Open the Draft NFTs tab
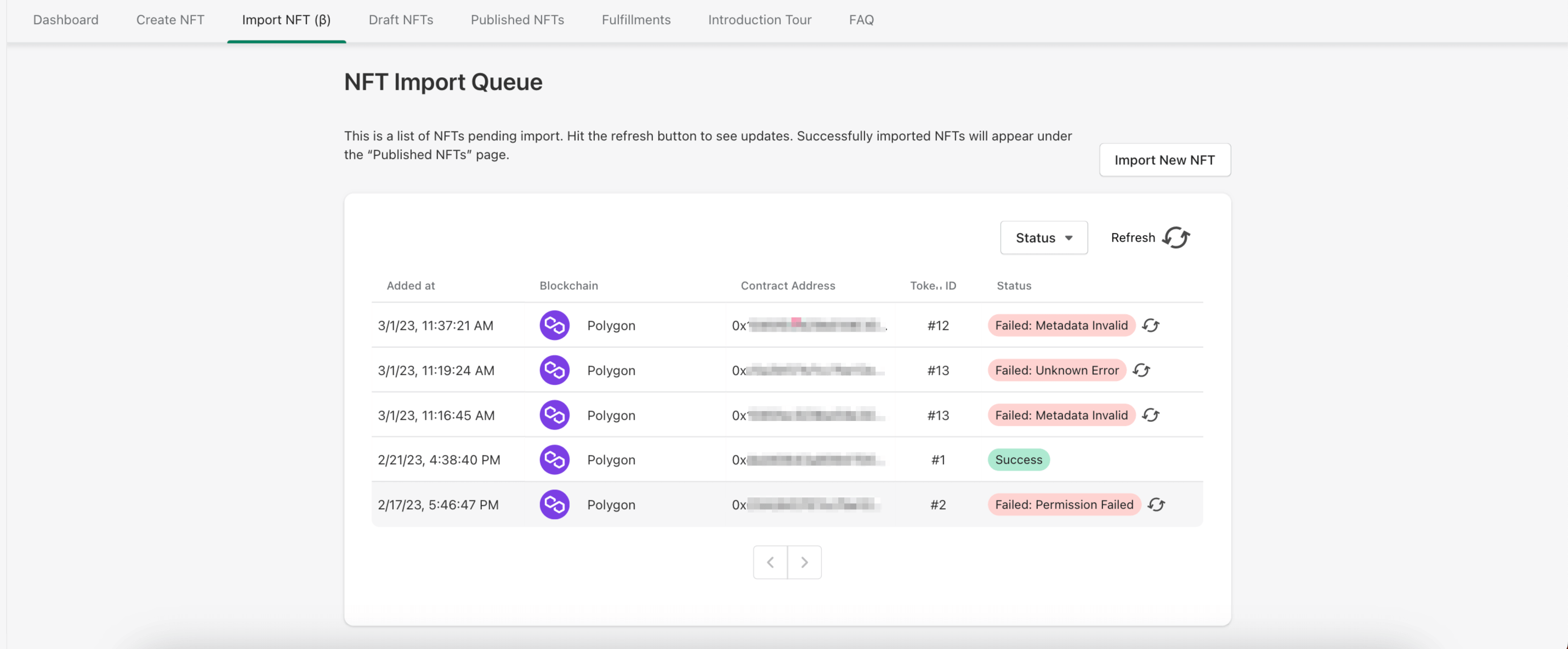The height and width of the screenshot is (649, 1568). [x=401, y=20]
